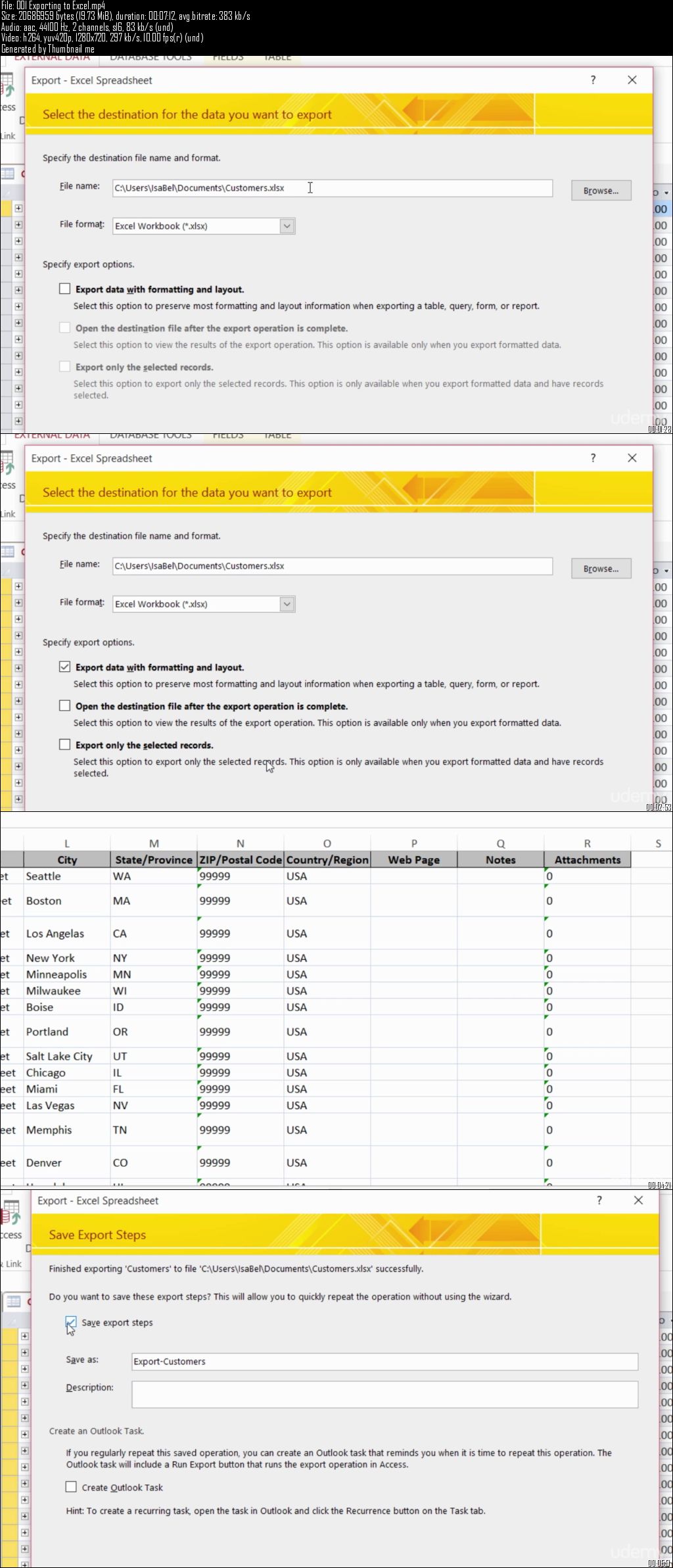Select the CO state cell
Image resolution: width=673 pixels, height=1568 pixels.
tap(154, 1162)
